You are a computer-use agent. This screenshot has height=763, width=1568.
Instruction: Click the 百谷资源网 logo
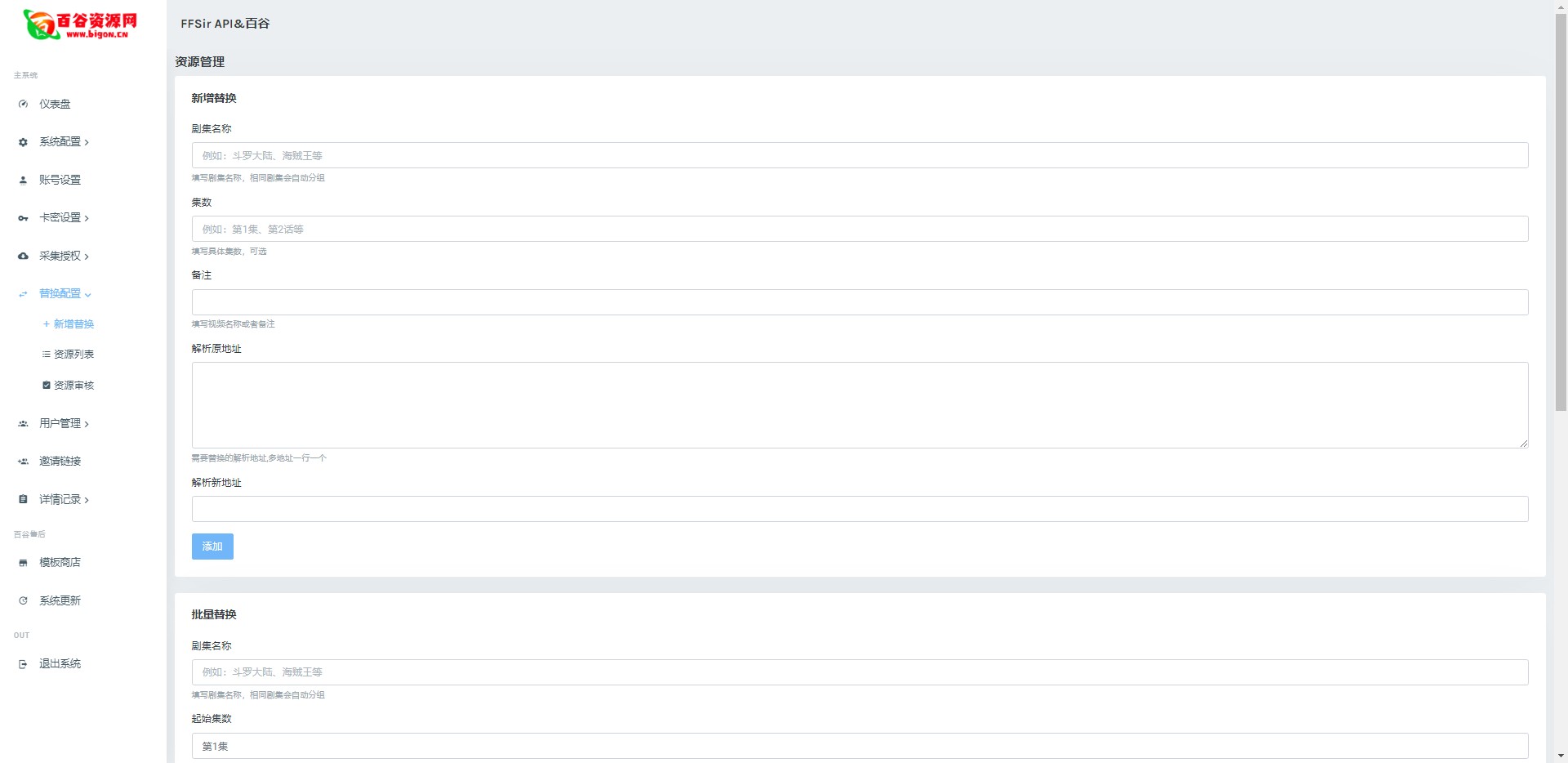(x=80, y=25)
